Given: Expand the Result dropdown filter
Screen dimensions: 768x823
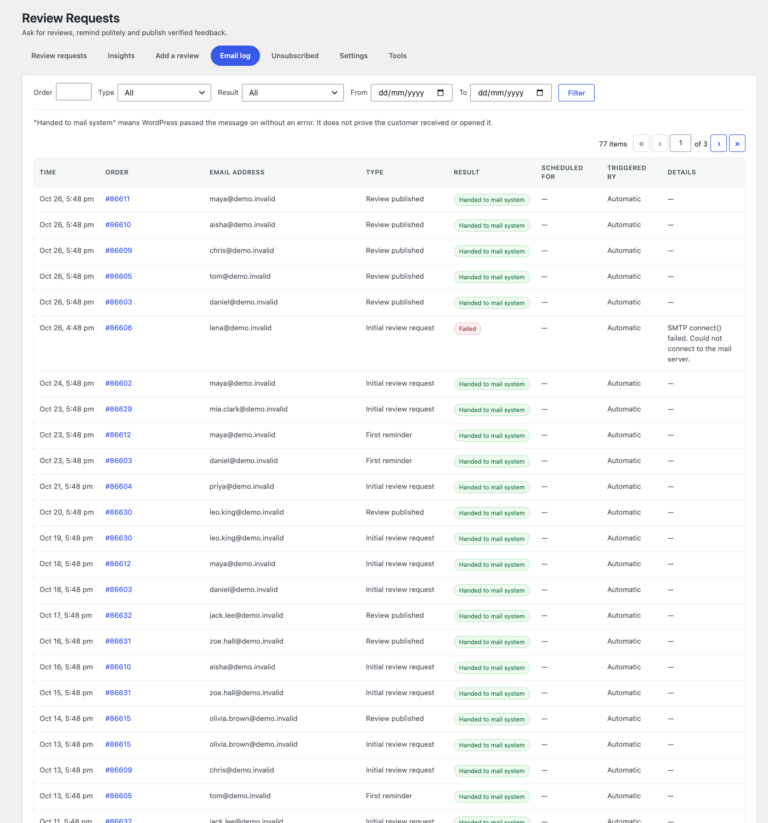Looking at the screenshot, I should tap(292, 93).
